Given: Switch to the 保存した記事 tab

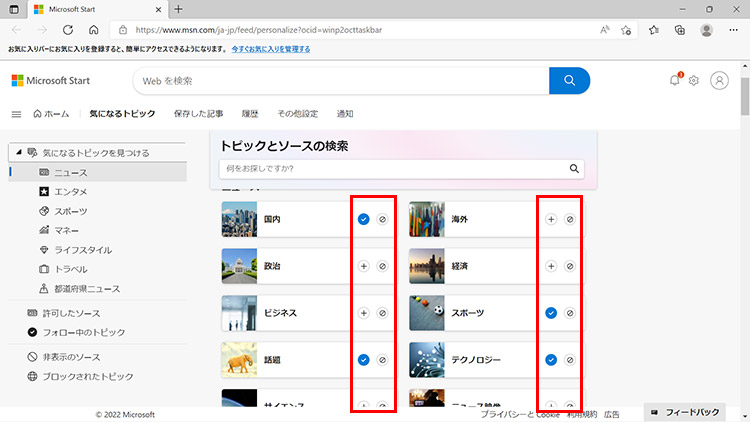Looking at the screenshot, I should click(x=198, y=114).
